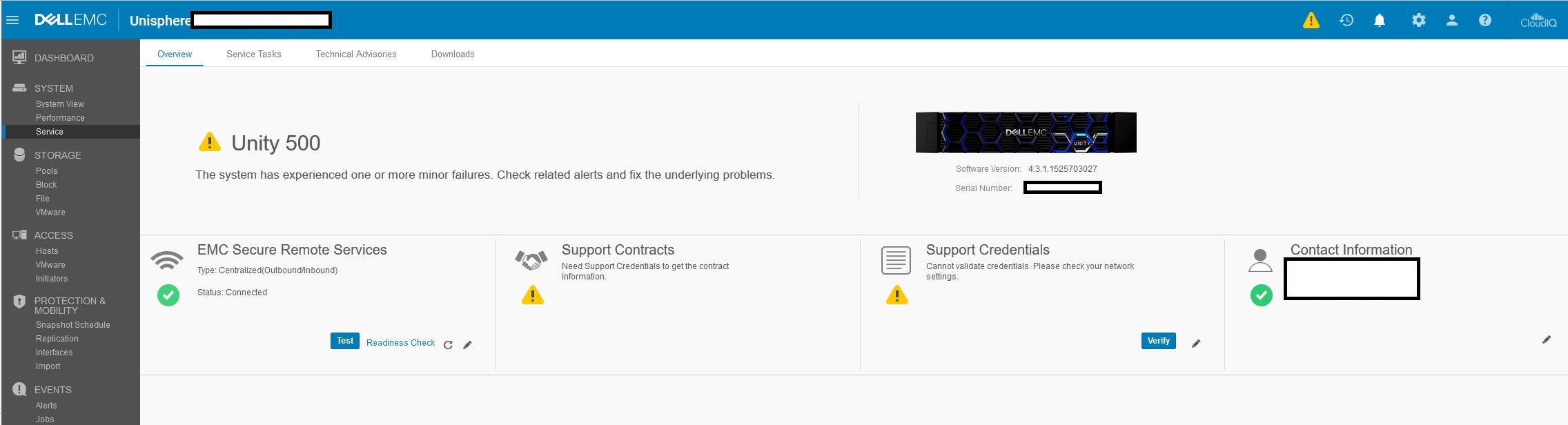This screenshot has width=1568, height=425.
Task: Select Service in the sidebar
Action: [x=50, y=132]
